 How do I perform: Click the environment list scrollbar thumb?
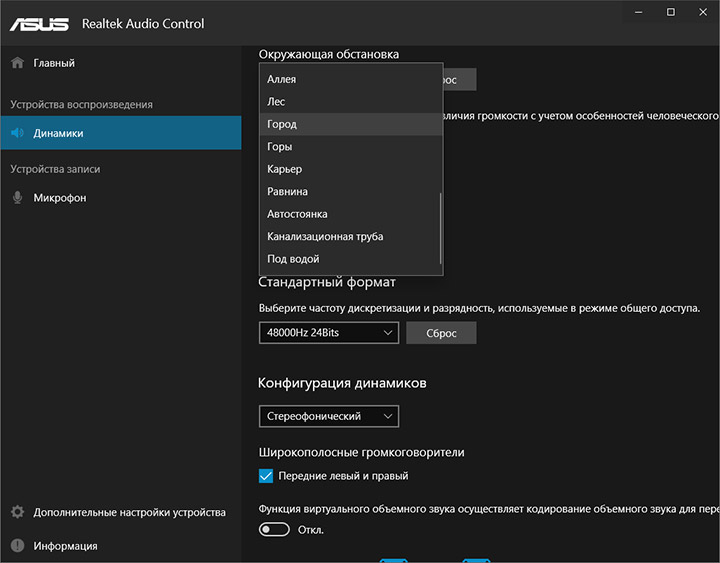(439, 228)
